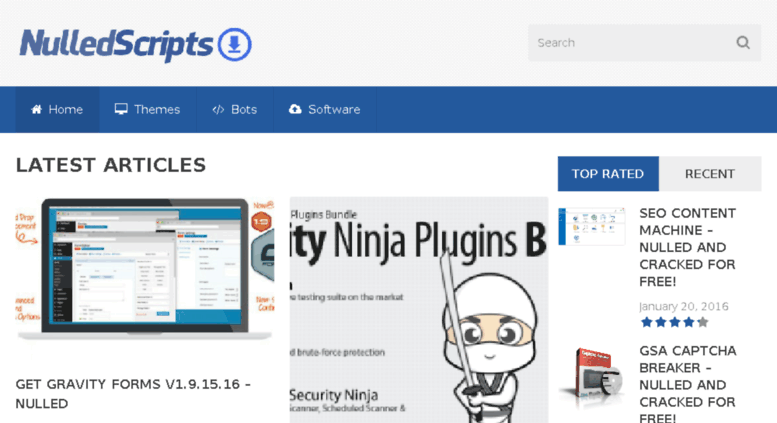Open the Themes menu item

click(148, 109)
